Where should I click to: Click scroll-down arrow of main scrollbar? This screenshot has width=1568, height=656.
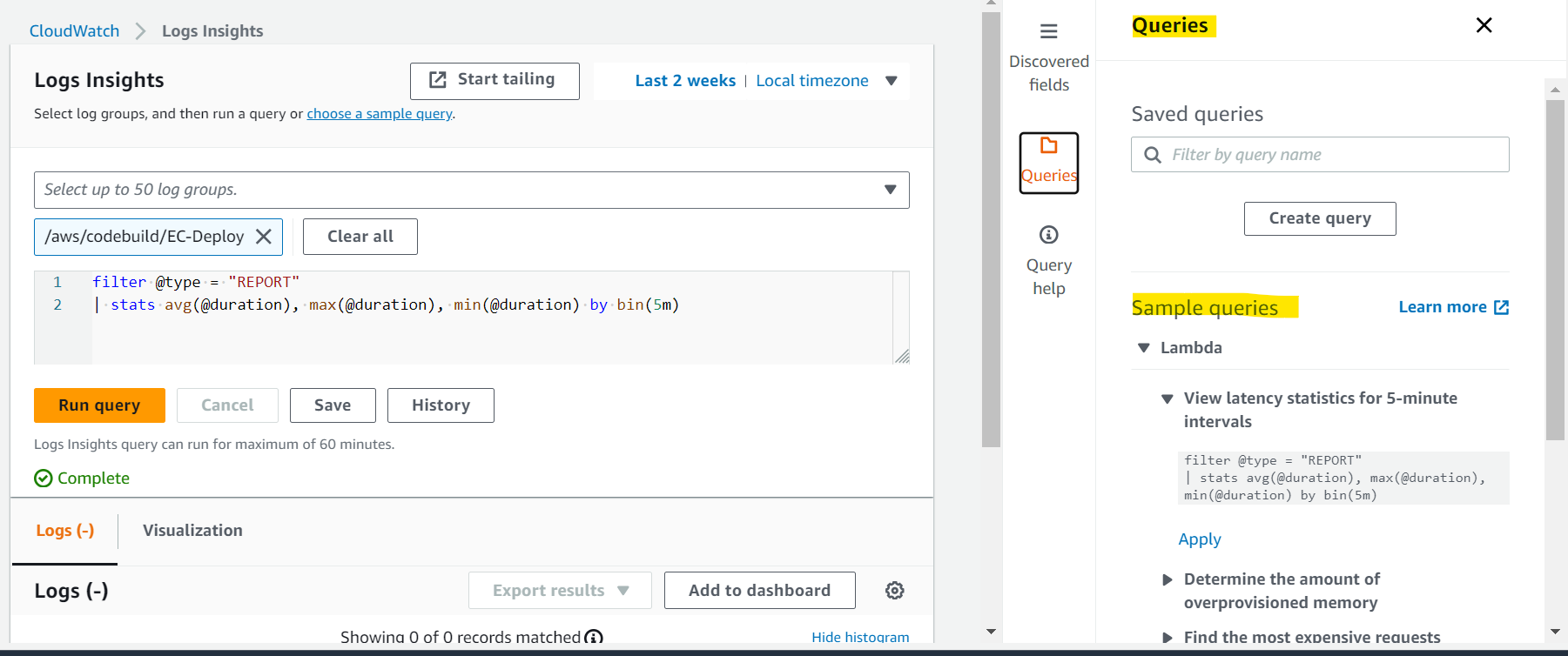(991, 632)
